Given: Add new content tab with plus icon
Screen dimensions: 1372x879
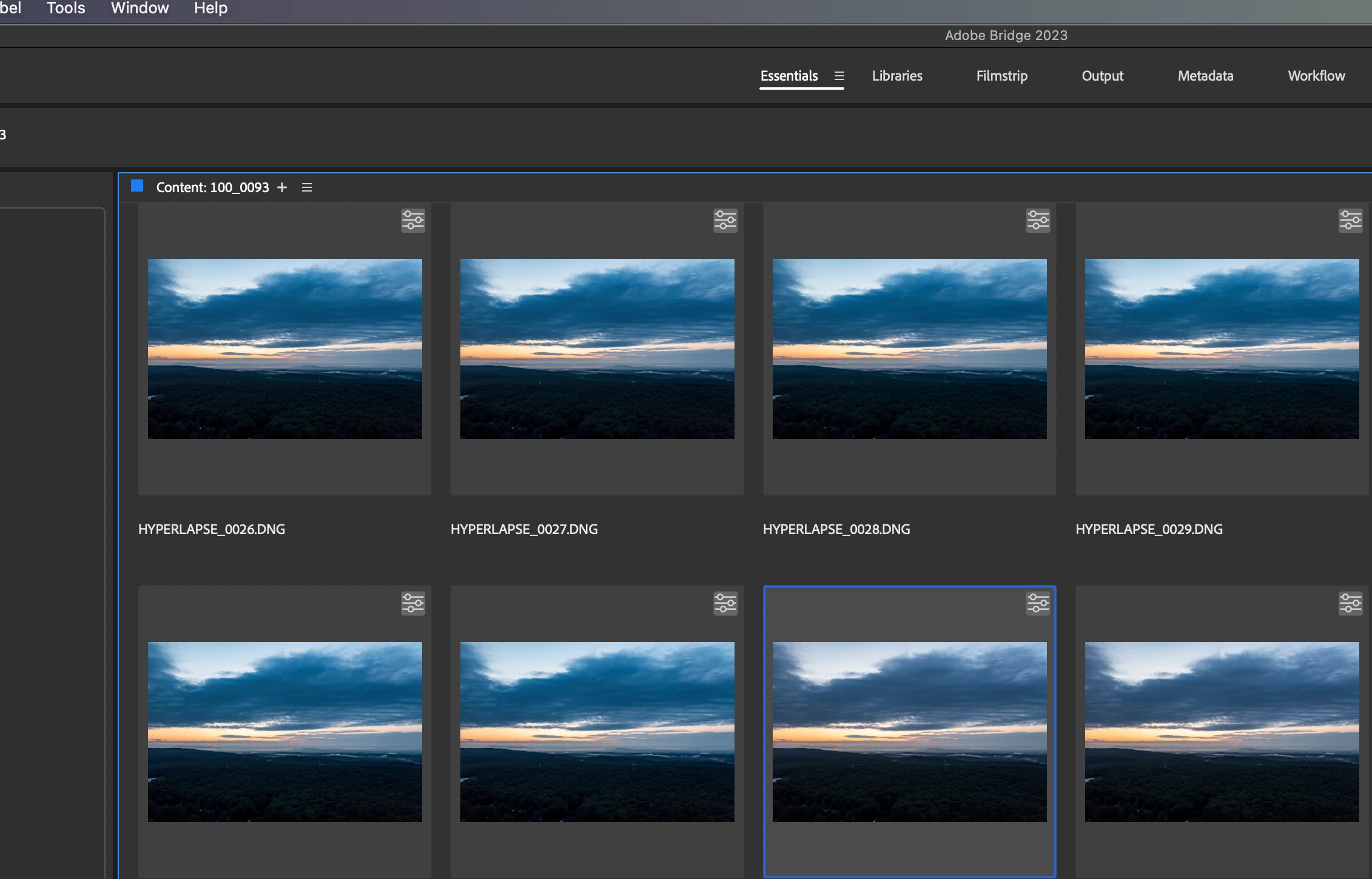Looking at the screenshot, I should pos(282,187).
